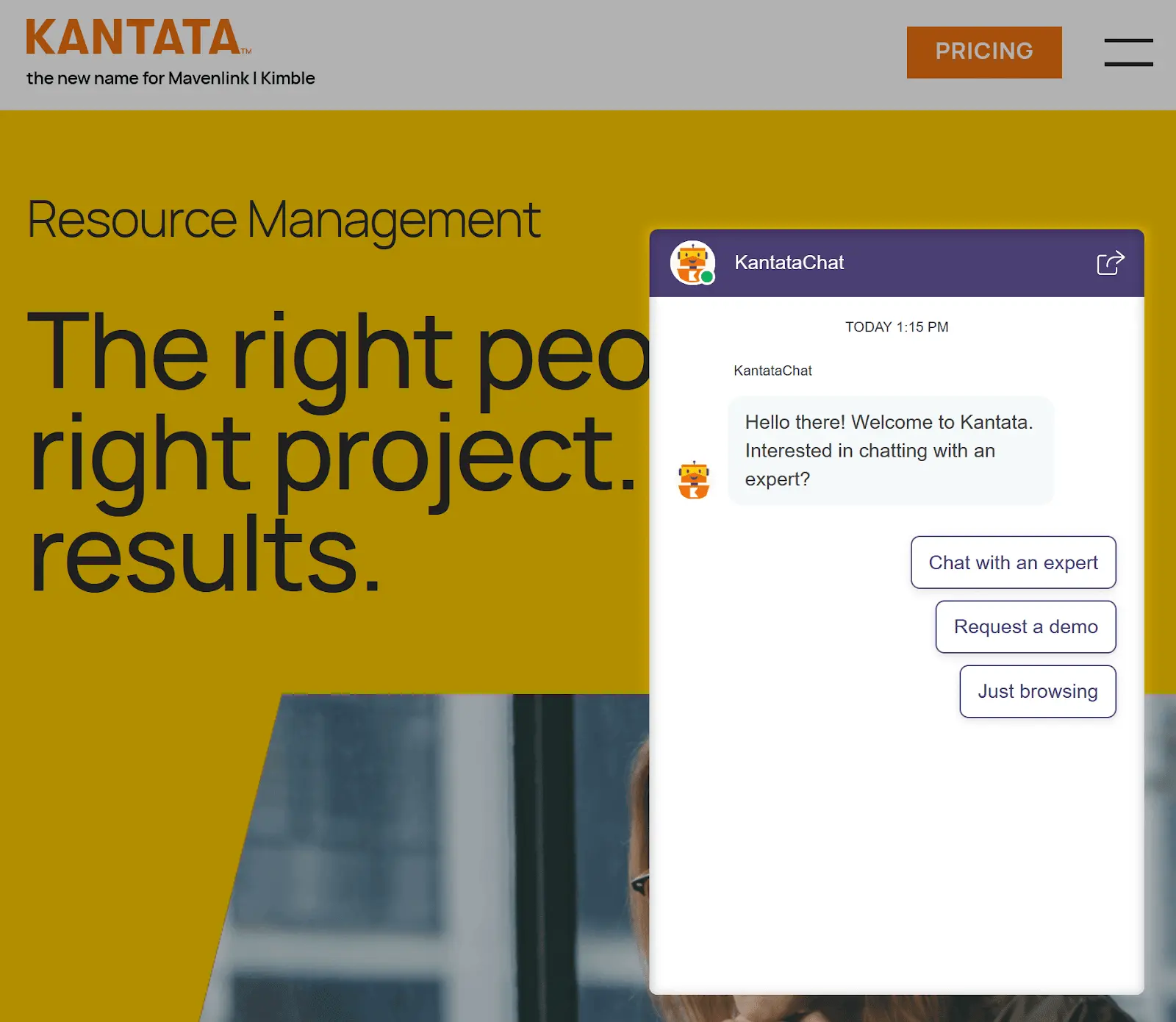Click the KantataChat sender name label
This screenshot has width=1176, height=1022.
pos(772,371)
